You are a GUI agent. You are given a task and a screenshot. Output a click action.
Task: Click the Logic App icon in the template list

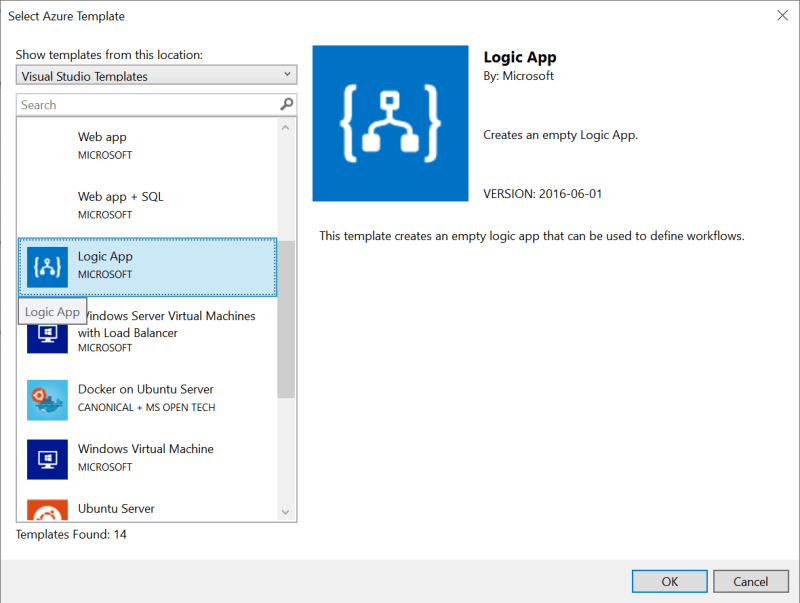pyautogui.click(x=47, y=267)
